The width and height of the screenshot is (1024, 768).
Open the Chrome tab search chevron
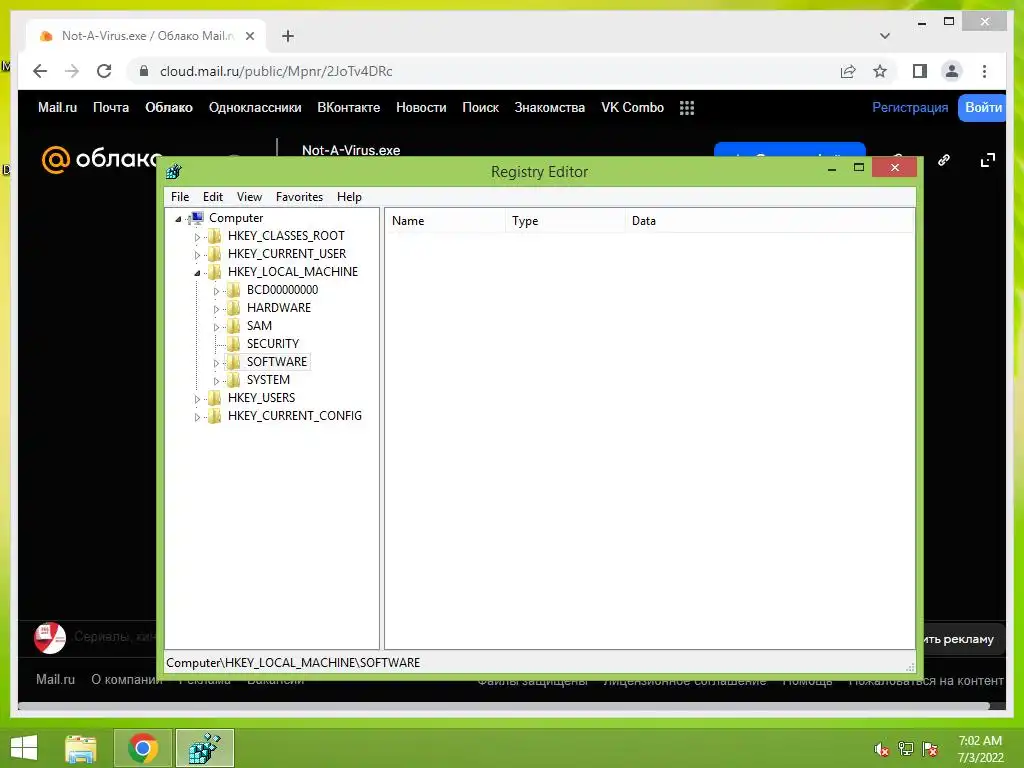tap(884, 36)
